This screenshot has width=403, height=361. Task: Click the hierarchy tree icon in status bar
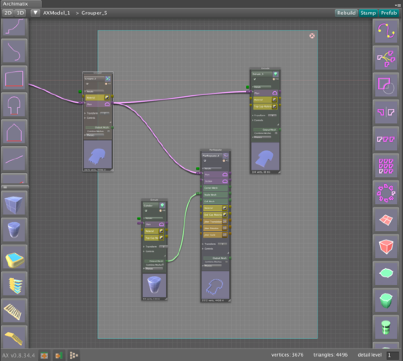pos(74,356)
